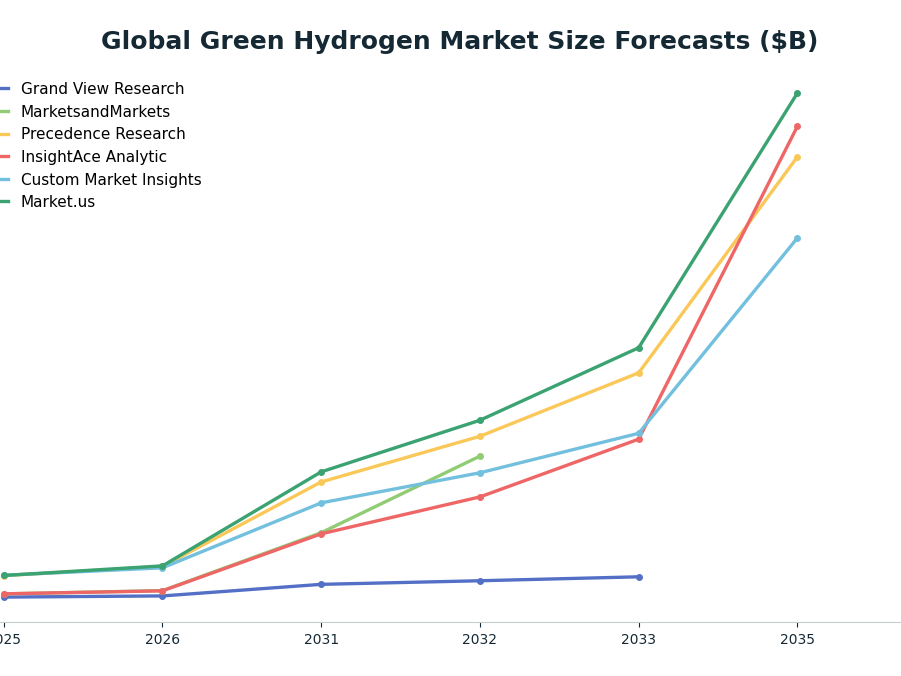901x676 pixels.
Task: Click the 2026 x-axis label
Action: click(162, 639)
